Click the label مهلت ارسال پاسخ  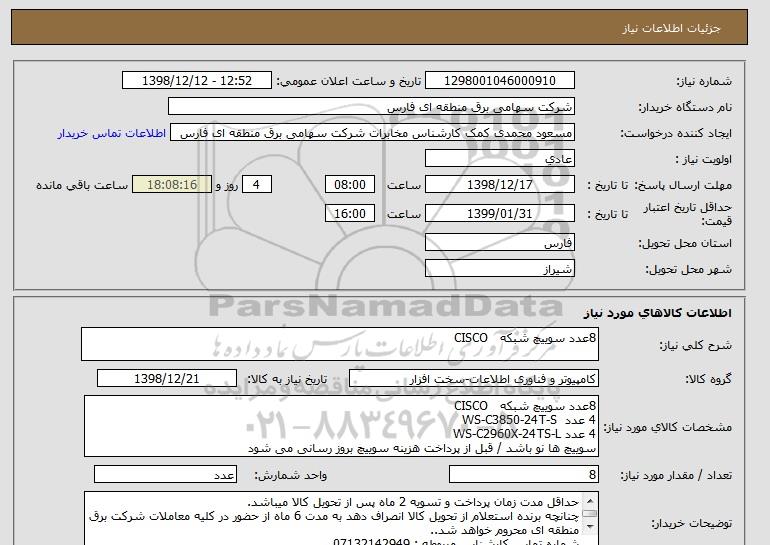pyautogui.click(x=683, y=185)
